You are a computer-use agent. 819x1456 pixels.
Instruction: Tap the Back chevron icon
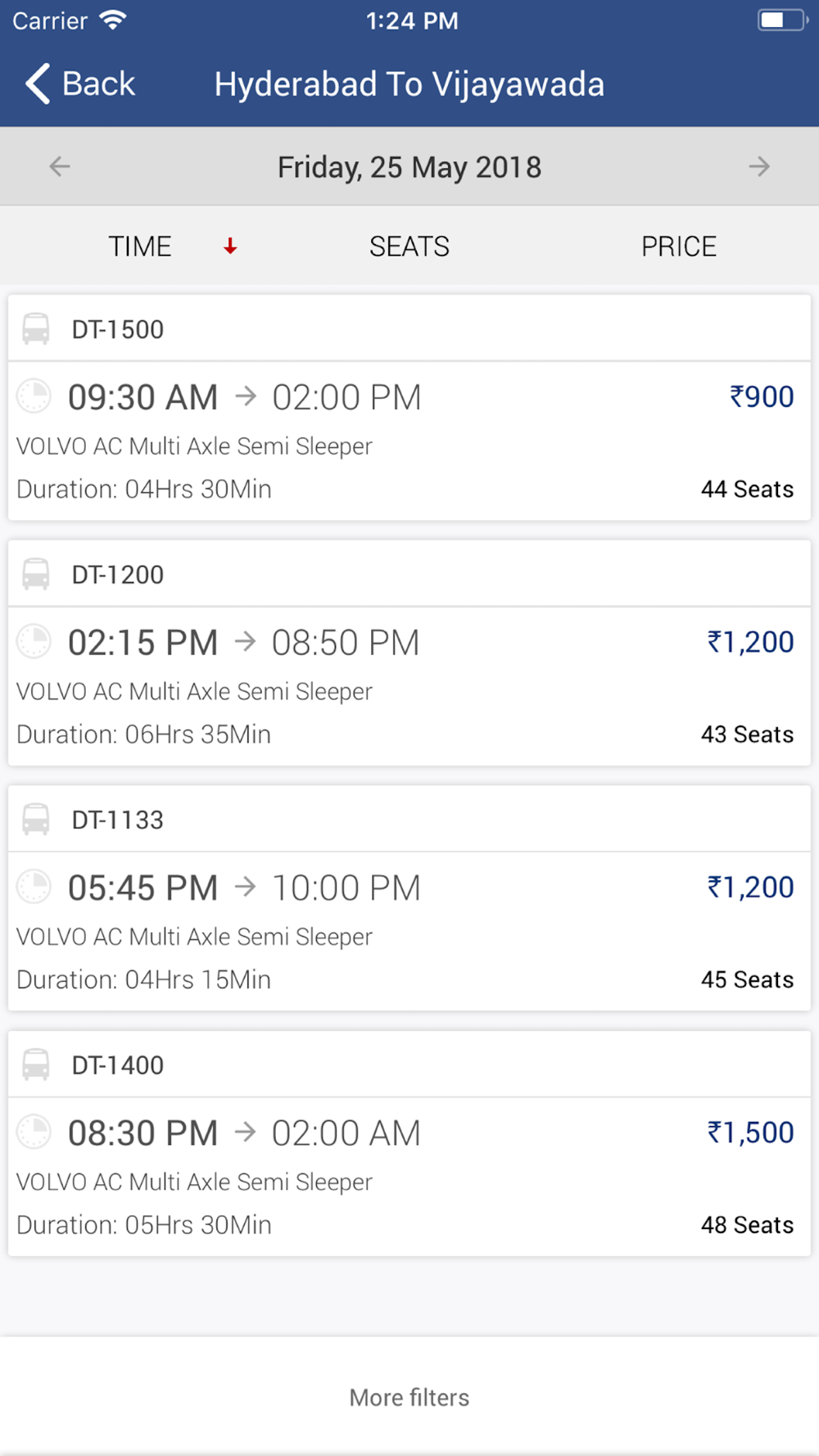pos(38,84)
